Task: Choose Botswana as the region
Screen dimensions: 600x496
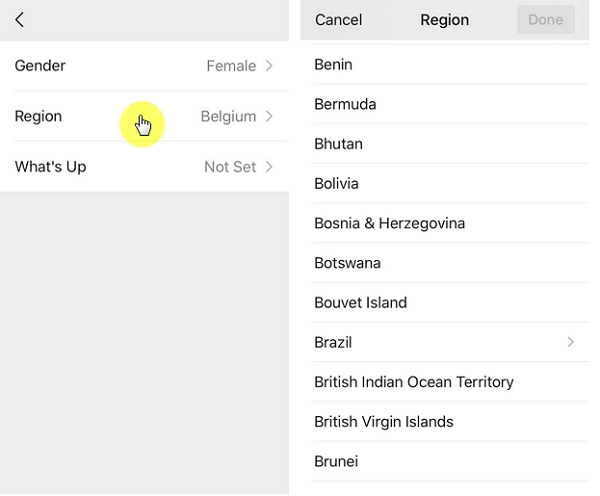Action: point(347,263)
